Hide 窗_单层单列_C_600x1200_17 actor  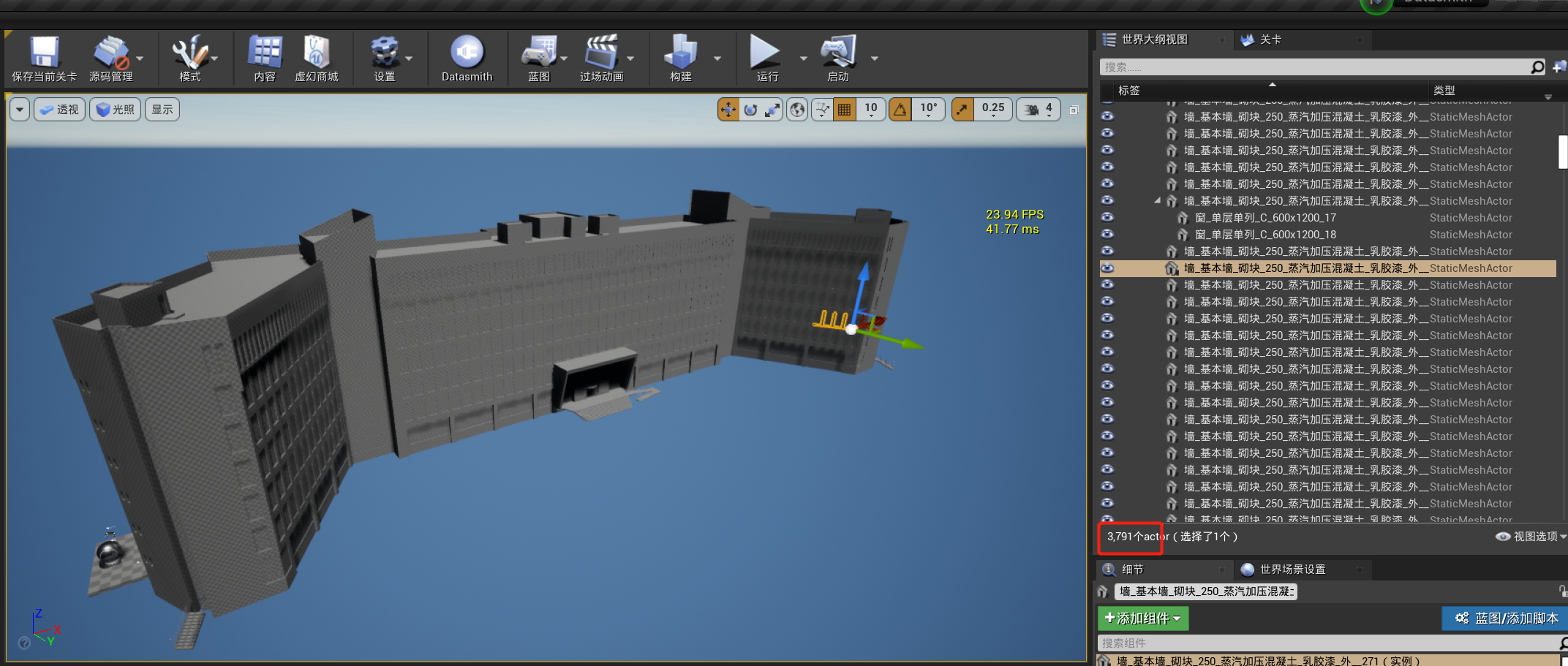tap(1107, 217)
